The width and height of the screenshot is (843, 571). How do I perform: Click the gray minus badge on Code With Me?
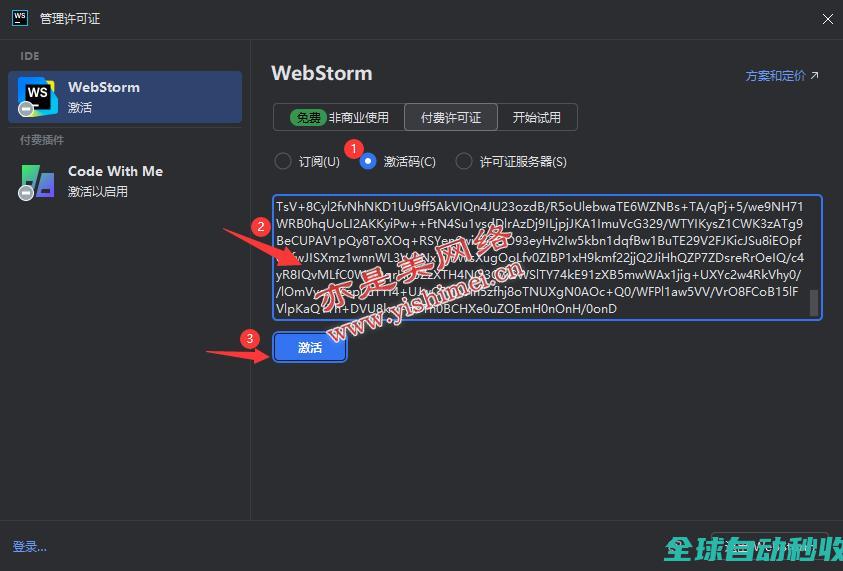coord(25,193)
